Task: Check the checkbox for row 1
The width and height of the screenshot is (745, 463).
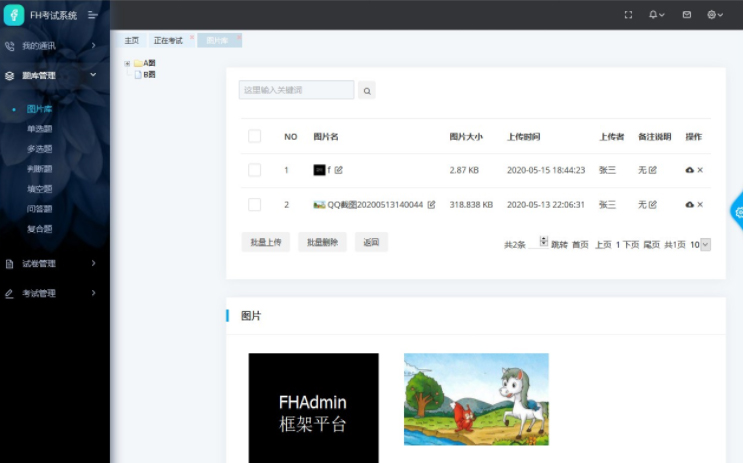Action: 254,170
